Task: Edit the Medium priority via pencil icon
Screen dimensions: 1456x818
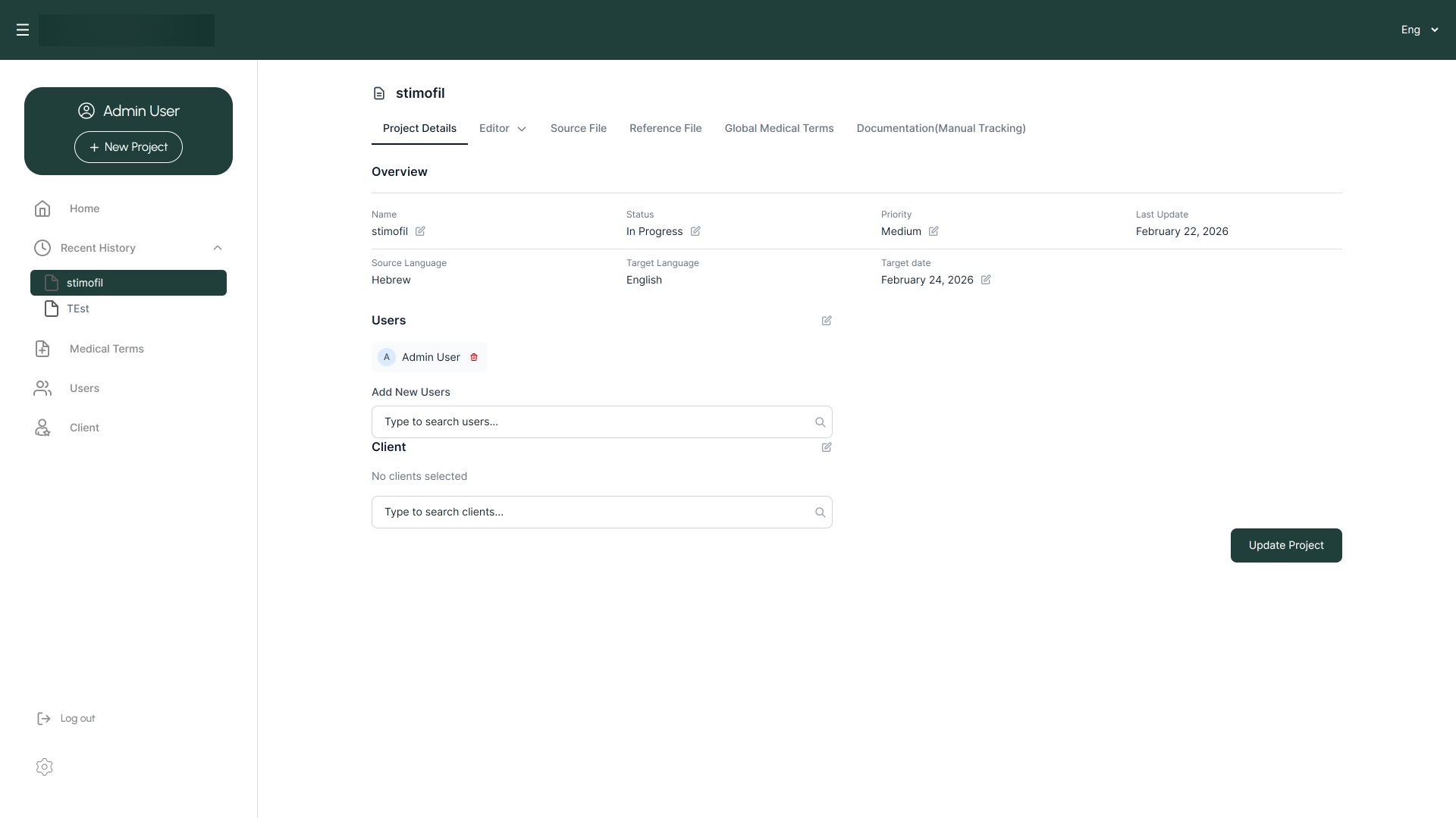Action: click(x=934, y=231)
